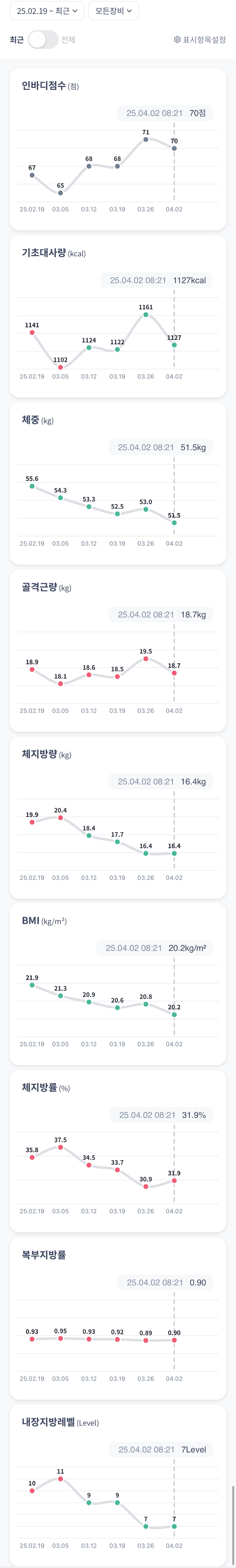This screenshot has width=236, height=1568.
Task: Select the 0.95 point on 복부지방률 chart
Action: click(x=60, y=1338)
